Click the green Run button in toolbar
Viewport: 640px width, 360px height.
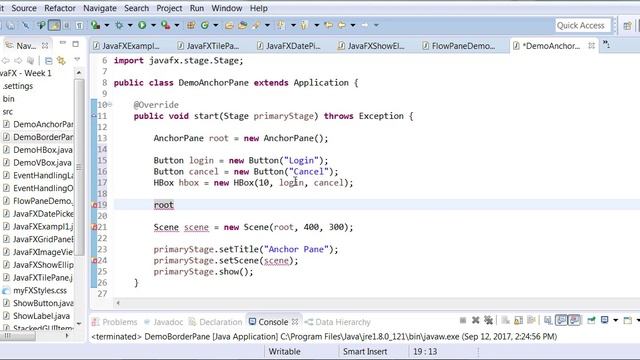tap(142, 25)
